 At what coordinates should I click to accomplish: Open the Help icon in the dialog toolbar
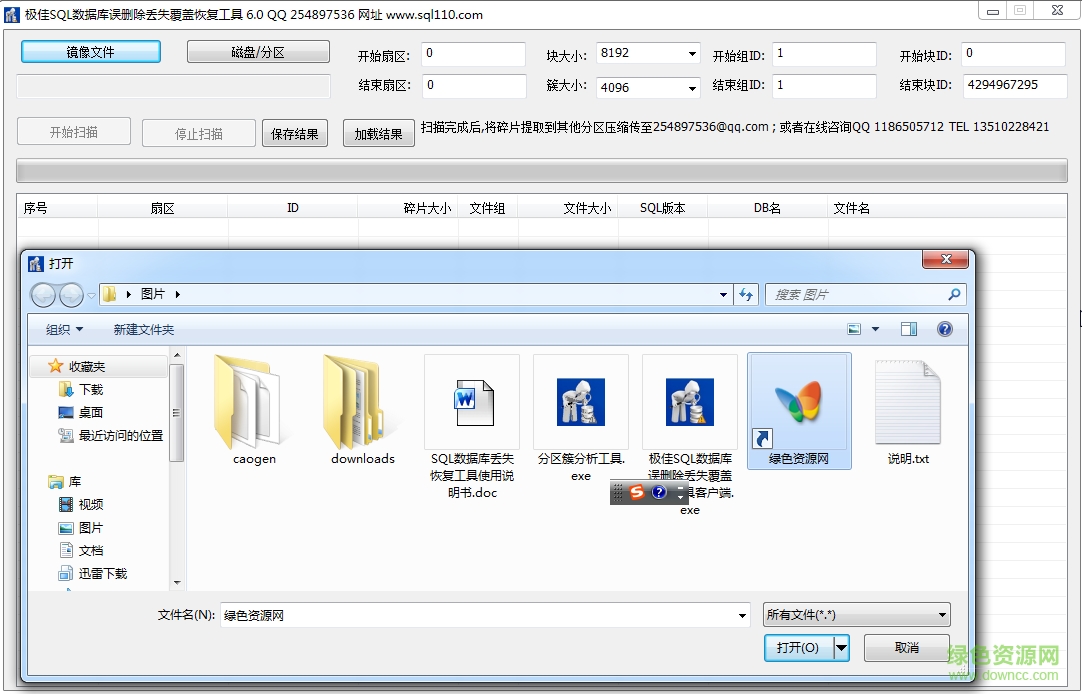(945, 328)
